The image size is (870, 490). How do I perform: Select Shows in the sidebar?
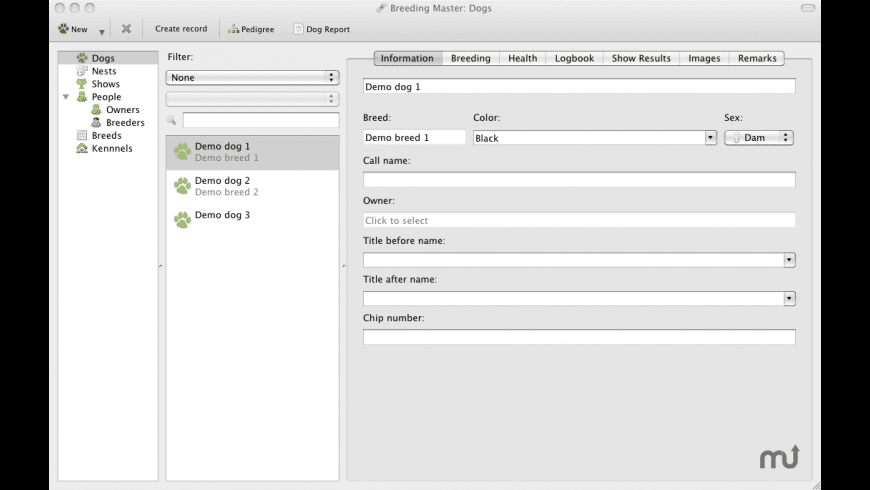click(105, 84)
